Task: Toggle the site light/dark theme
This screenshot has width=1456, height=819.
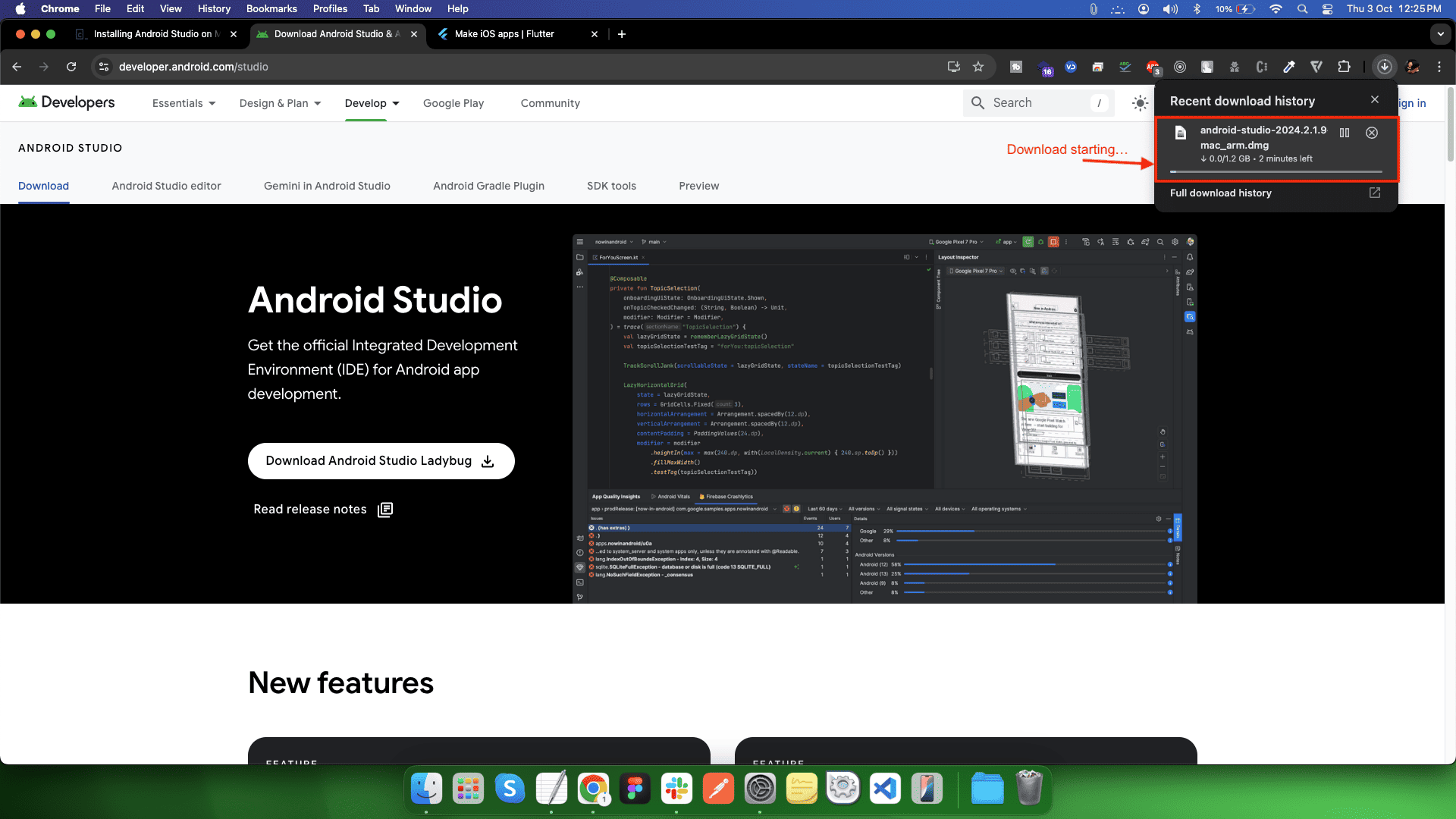Action: (1140, 103)
